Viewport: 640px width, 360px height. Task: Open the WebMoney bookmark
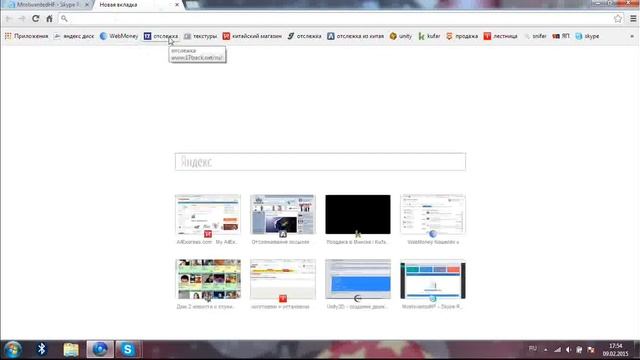[x=119, y=36]
